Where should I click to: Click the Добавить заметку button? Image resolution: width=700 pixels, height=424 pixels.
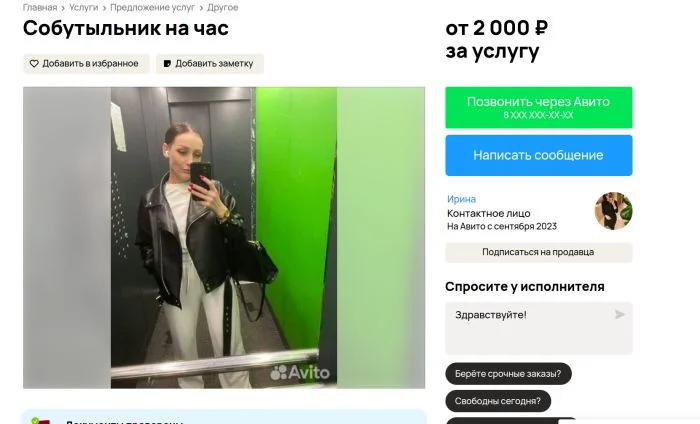(x=210, y=64)
